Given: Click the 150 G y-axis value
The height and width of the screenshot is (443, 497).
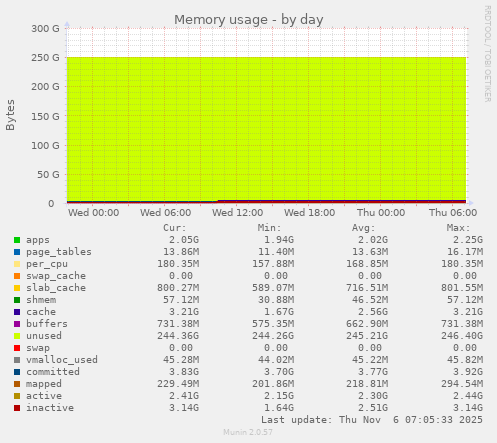Looking at the screenshot, I should [x=45, y=116].
